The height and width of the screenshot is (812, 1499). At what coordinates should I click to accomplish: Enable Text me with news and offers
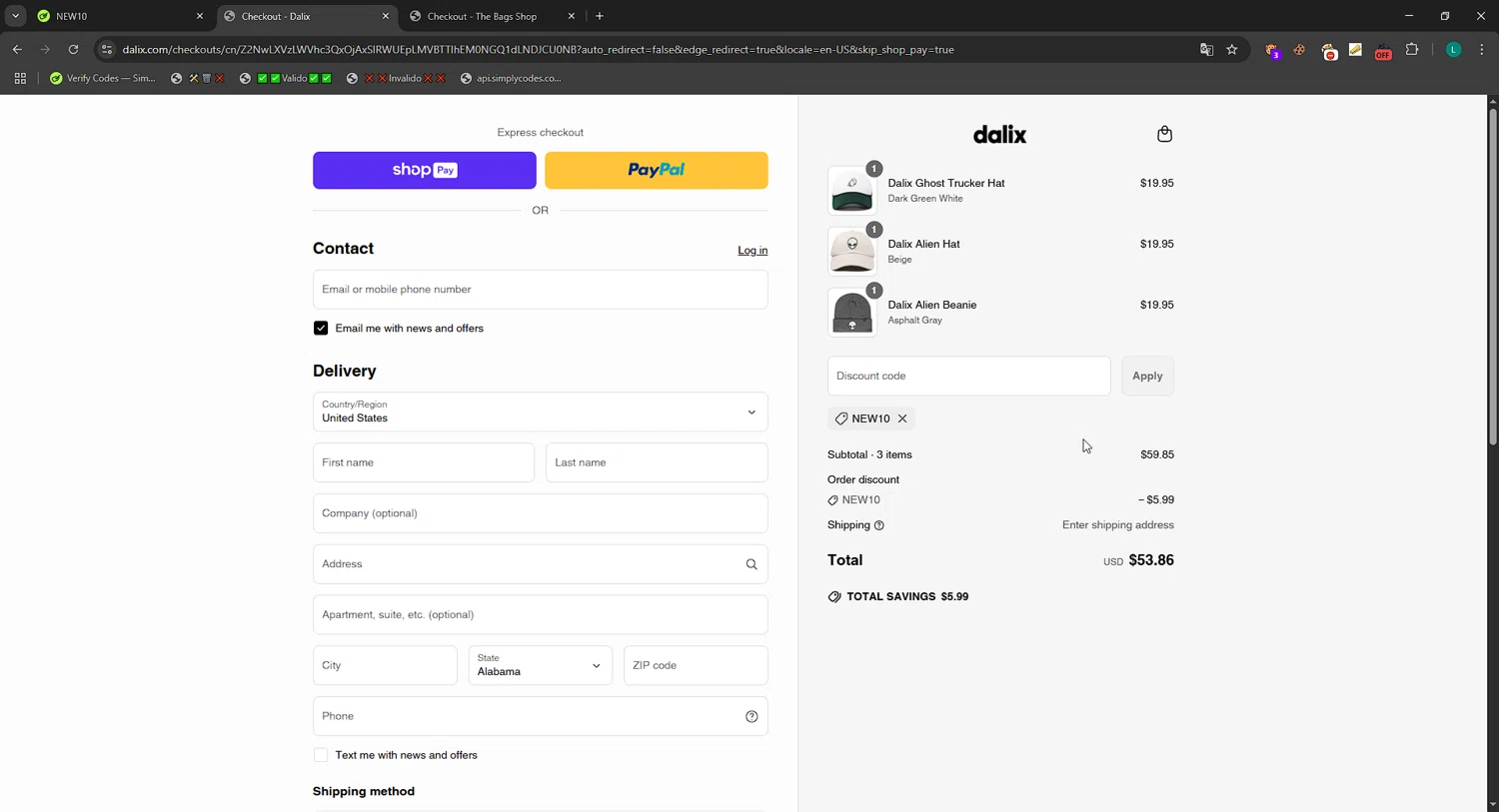[321, 755]
